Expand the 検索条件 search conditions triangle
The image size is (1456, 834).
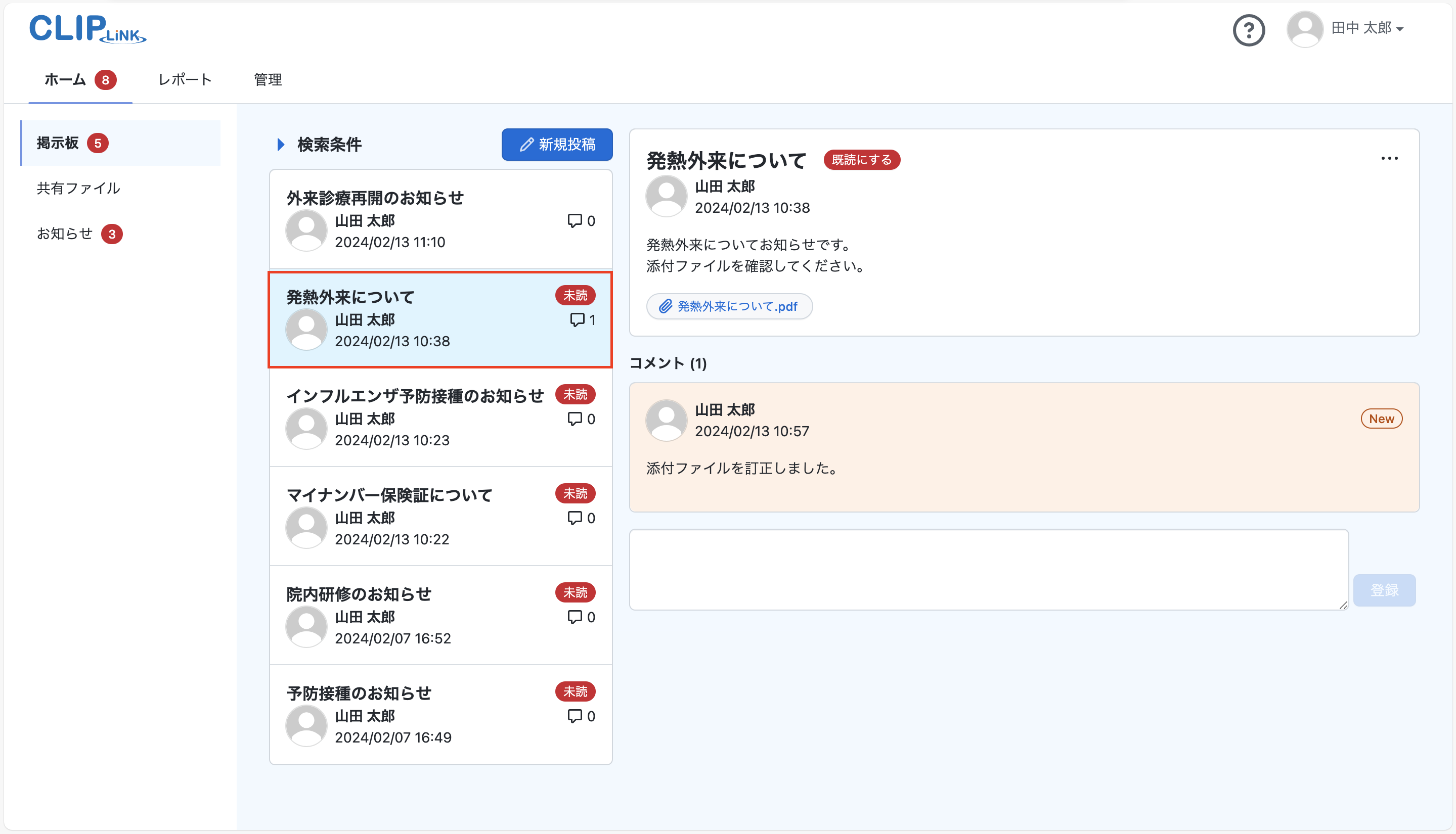click(281, 145)
